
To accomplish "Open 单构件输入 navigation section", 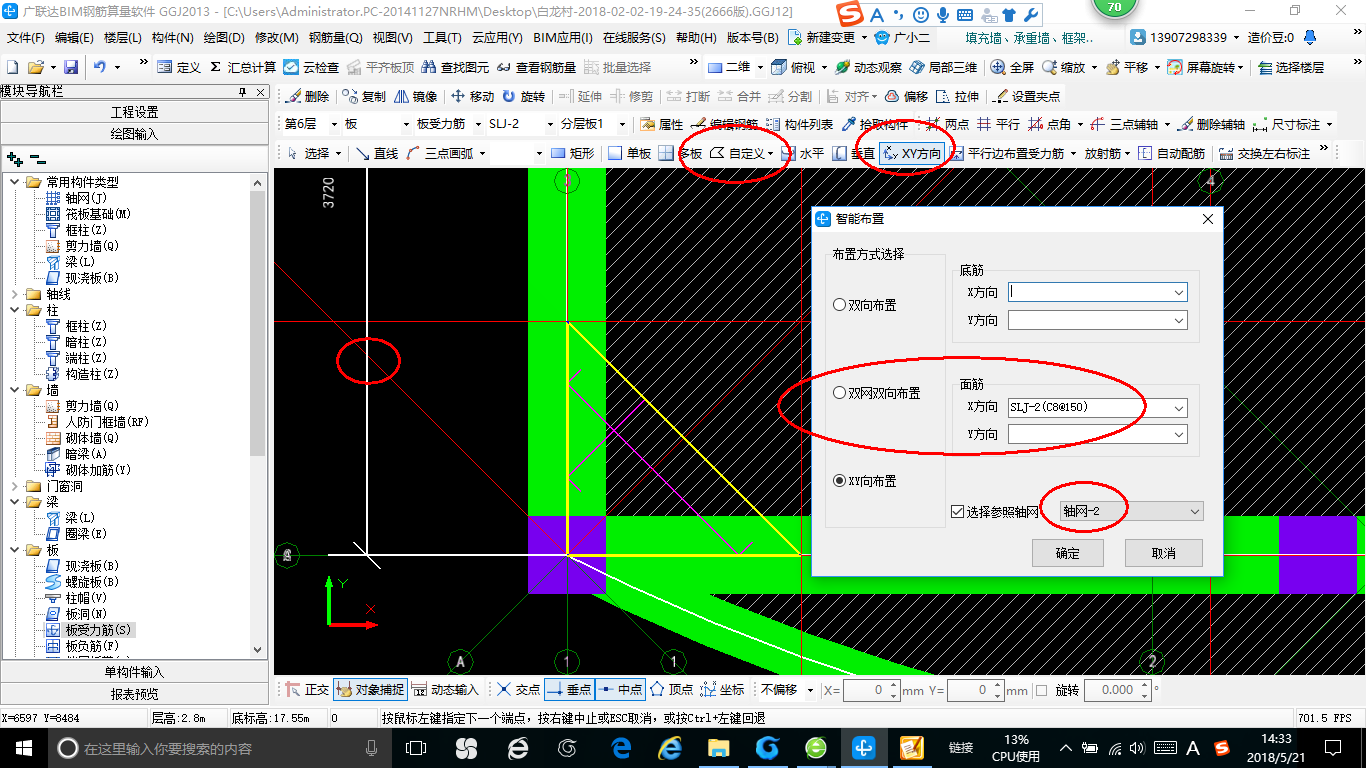I will [x=135, y=672].
